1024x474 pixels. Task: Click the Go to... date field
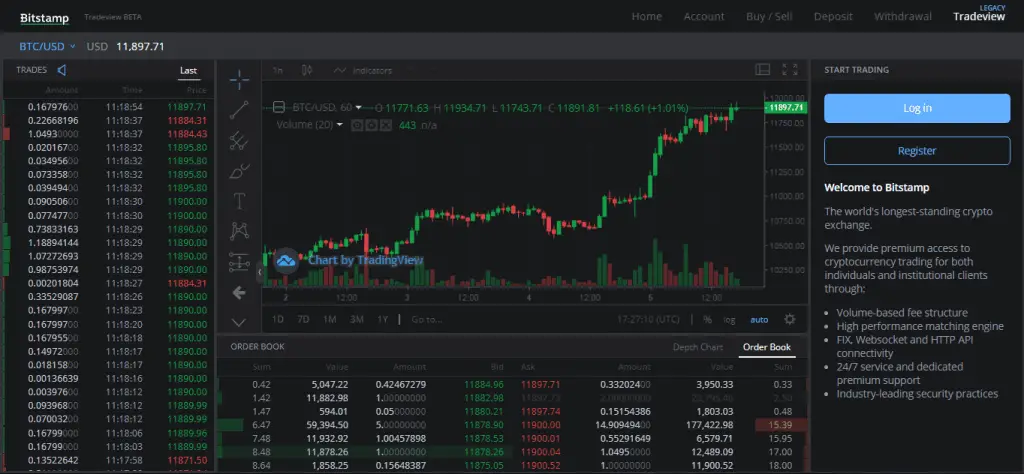coord(426,319)
